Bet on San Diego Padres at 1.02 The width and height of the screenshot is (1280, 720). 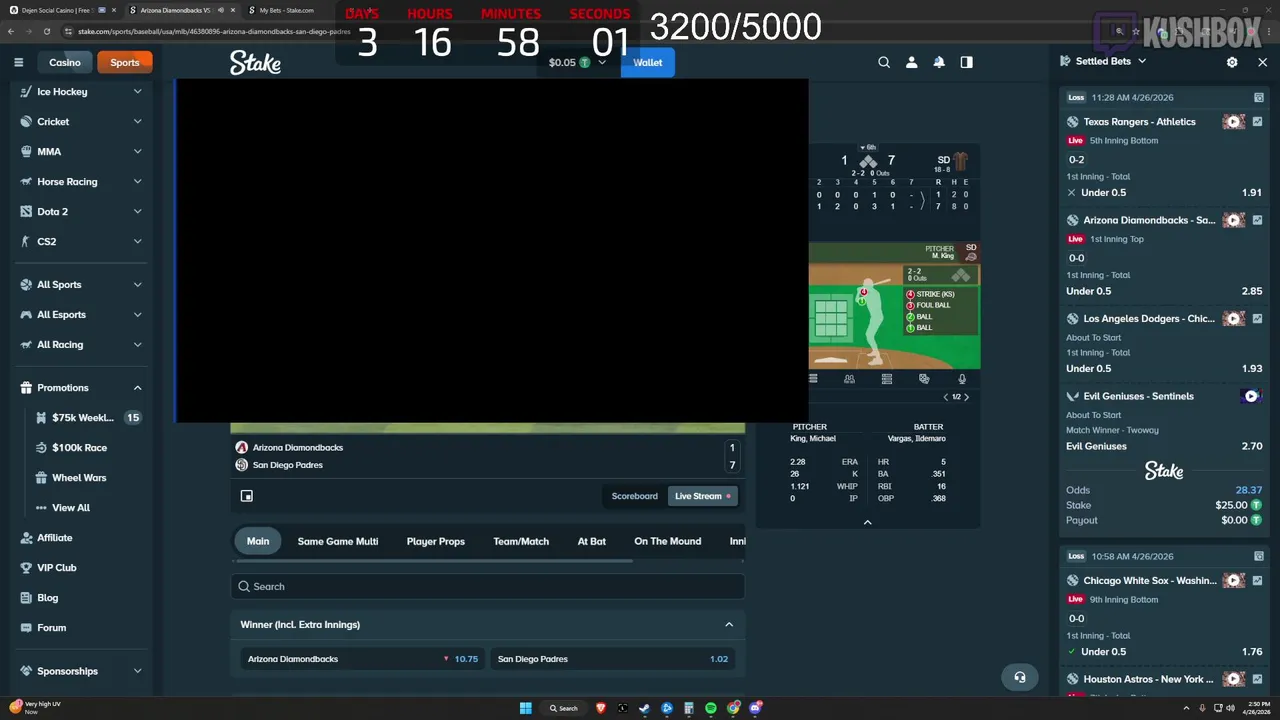click(x=613, y=659)
